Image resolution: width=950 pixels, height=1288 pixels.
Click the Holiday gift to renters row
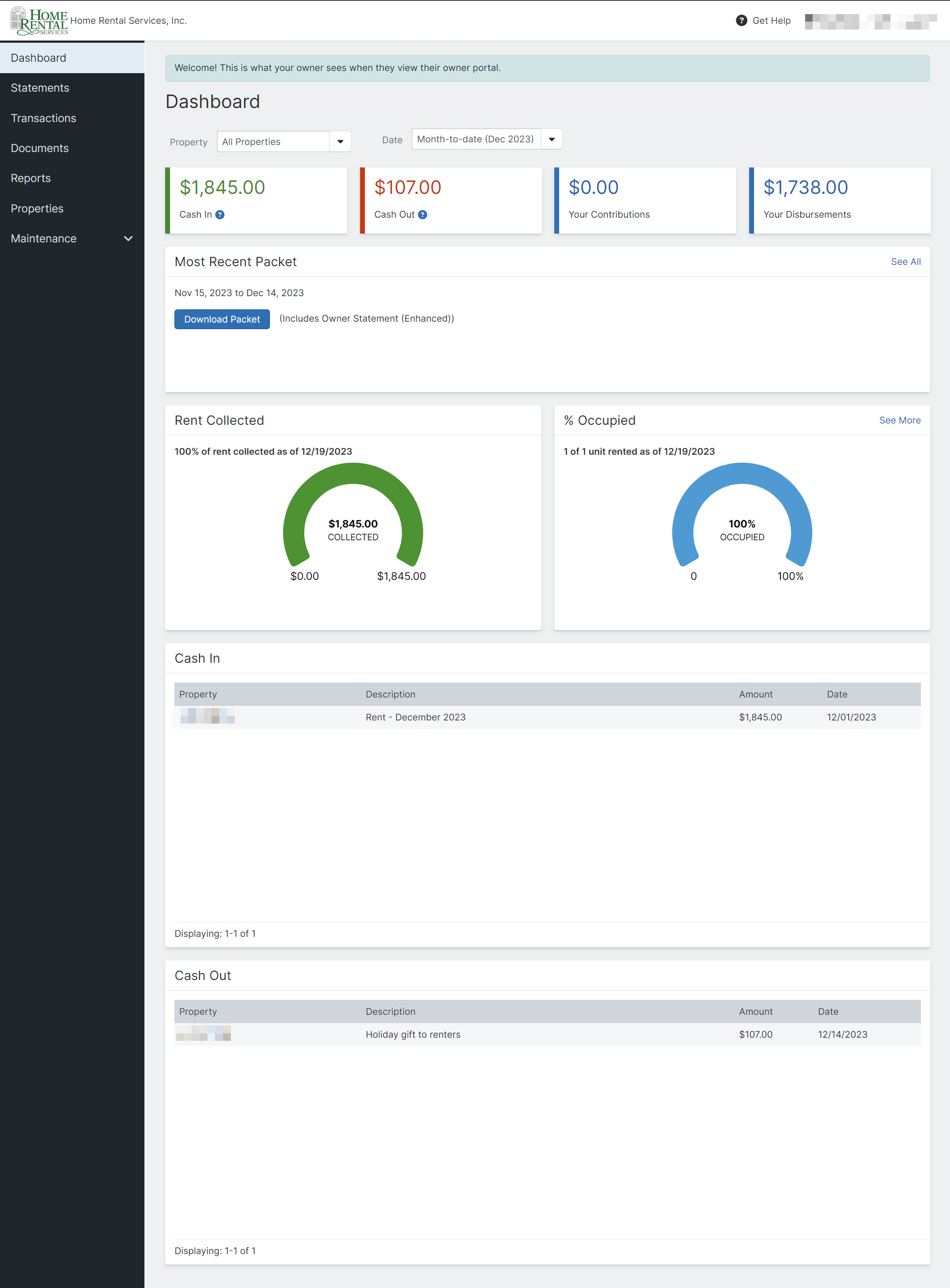(x=413, y=1034)
